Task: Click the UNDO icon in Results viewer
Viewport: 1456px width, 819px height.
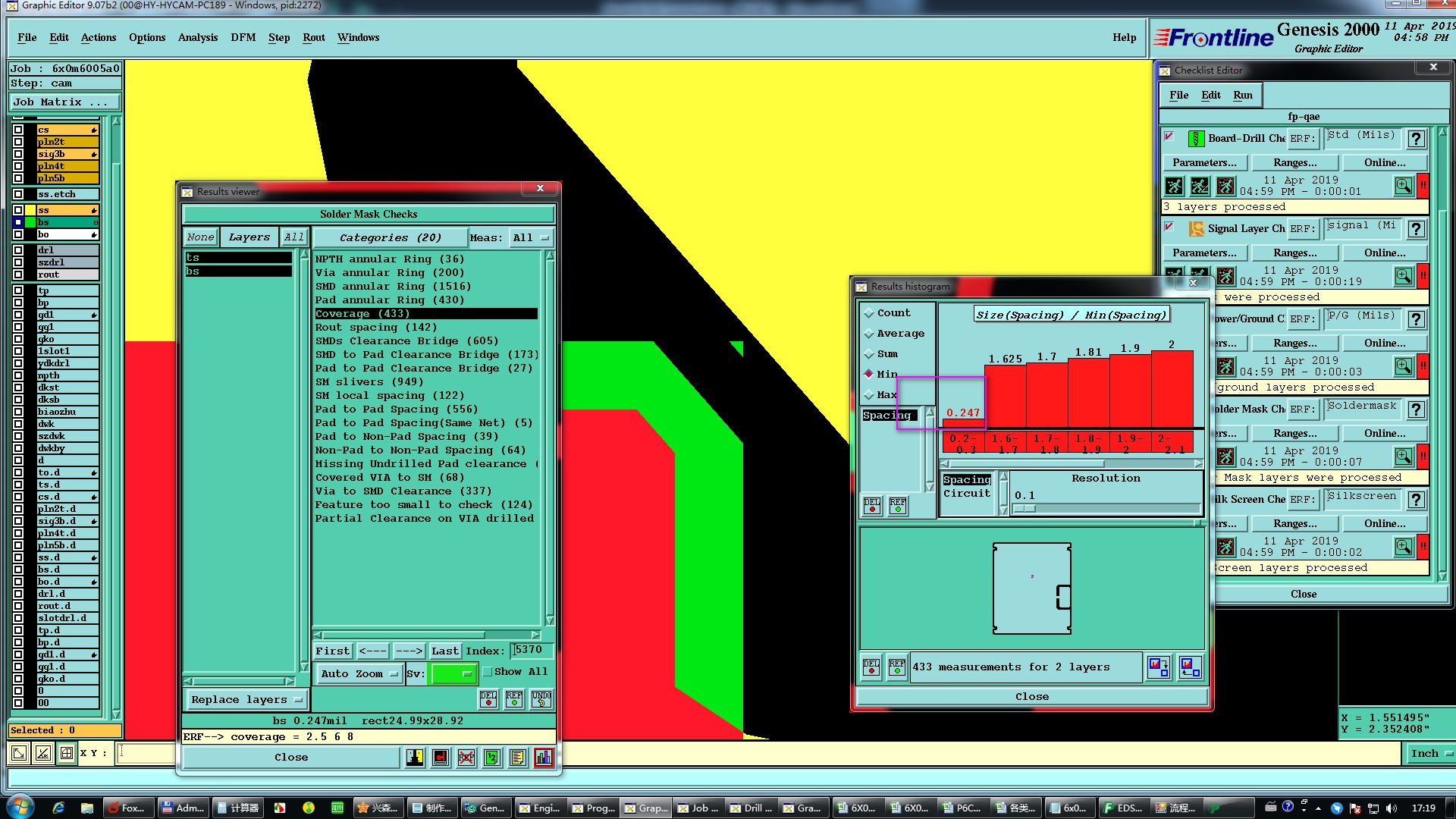Action: [541, 698]
